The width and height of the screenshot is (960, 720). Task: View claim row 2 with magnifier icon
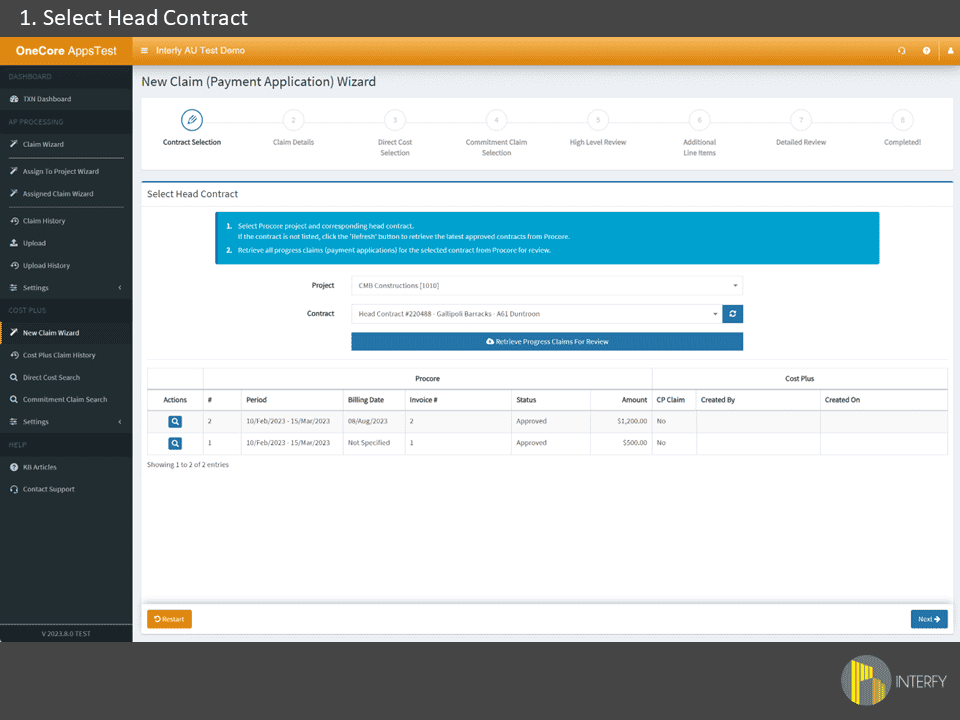(175, 422)
